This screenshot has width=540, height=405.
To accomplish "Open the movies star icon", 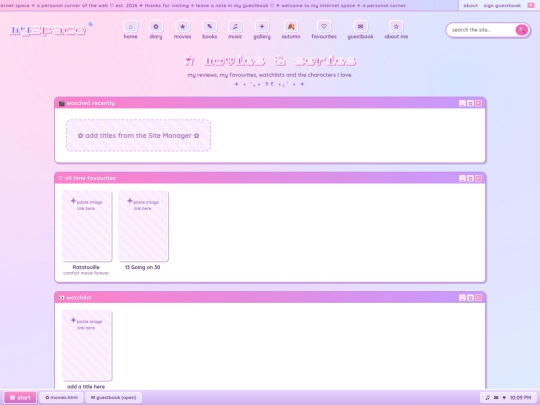I will (x=183, y=27).
